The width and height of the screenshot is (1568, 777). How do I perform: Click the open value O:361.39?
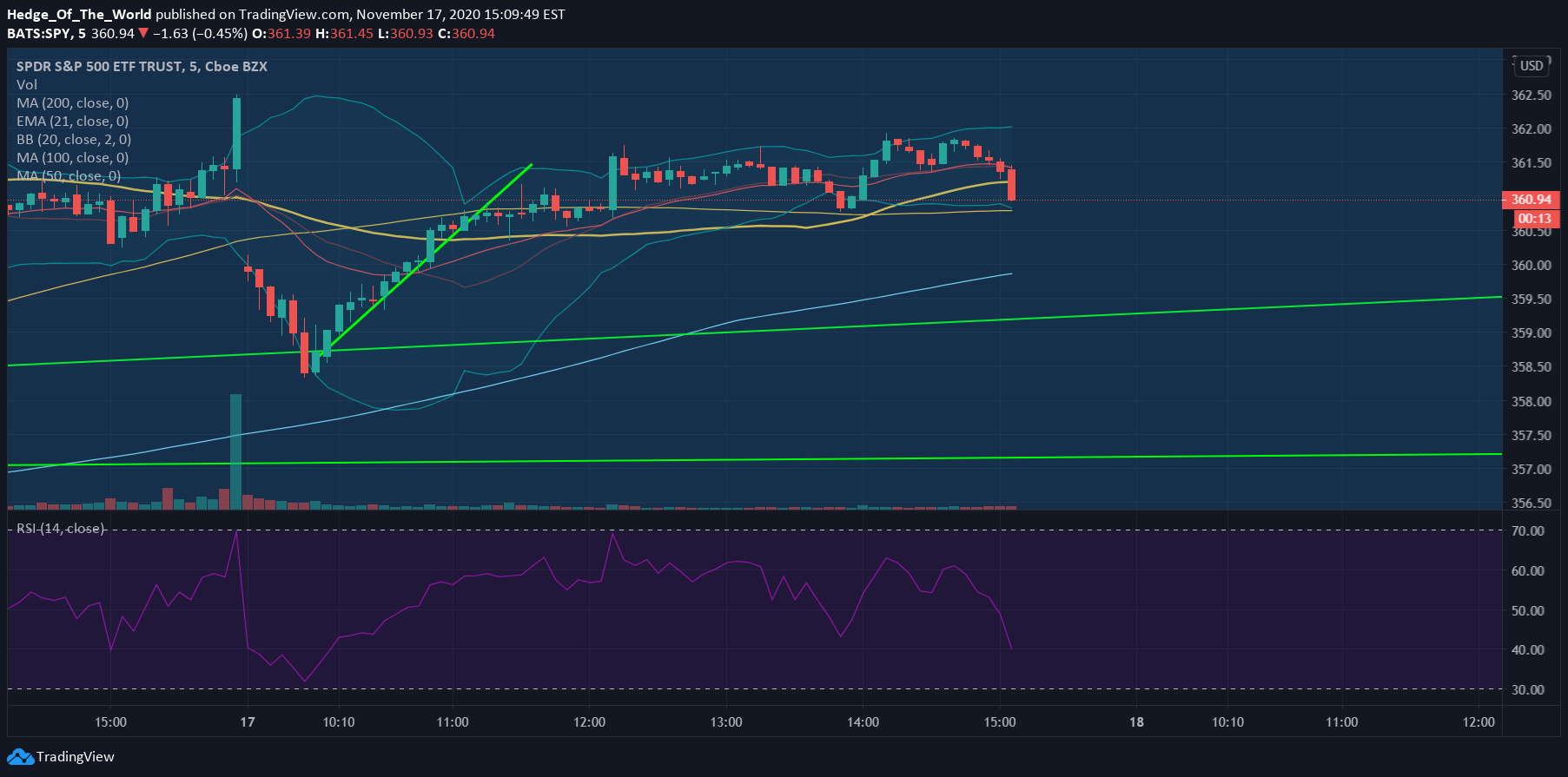coord(281,34)
